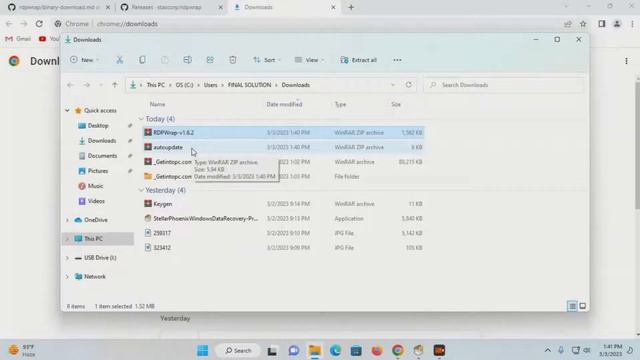
Task: Select the StellarPhoenixWindowsDataRecovery application file
Action: [x=283, y=218]
